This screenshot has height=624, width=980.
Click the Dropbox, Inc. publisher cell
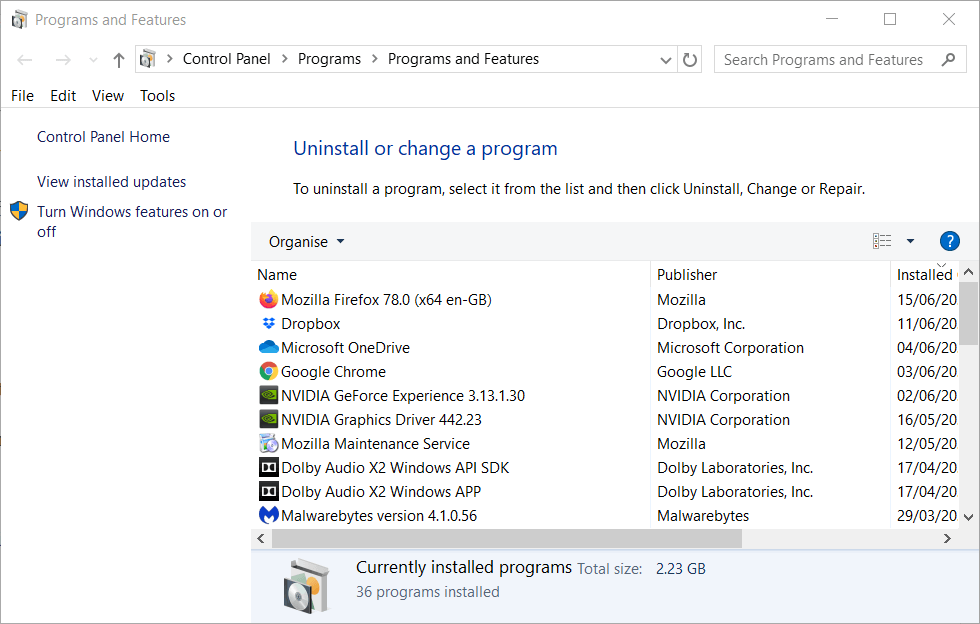coord(701,324)
